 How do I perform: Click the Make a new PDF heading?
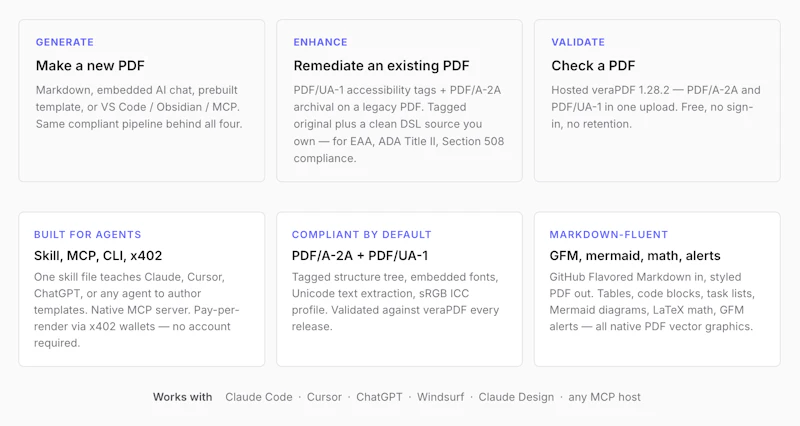click(90, 66)
